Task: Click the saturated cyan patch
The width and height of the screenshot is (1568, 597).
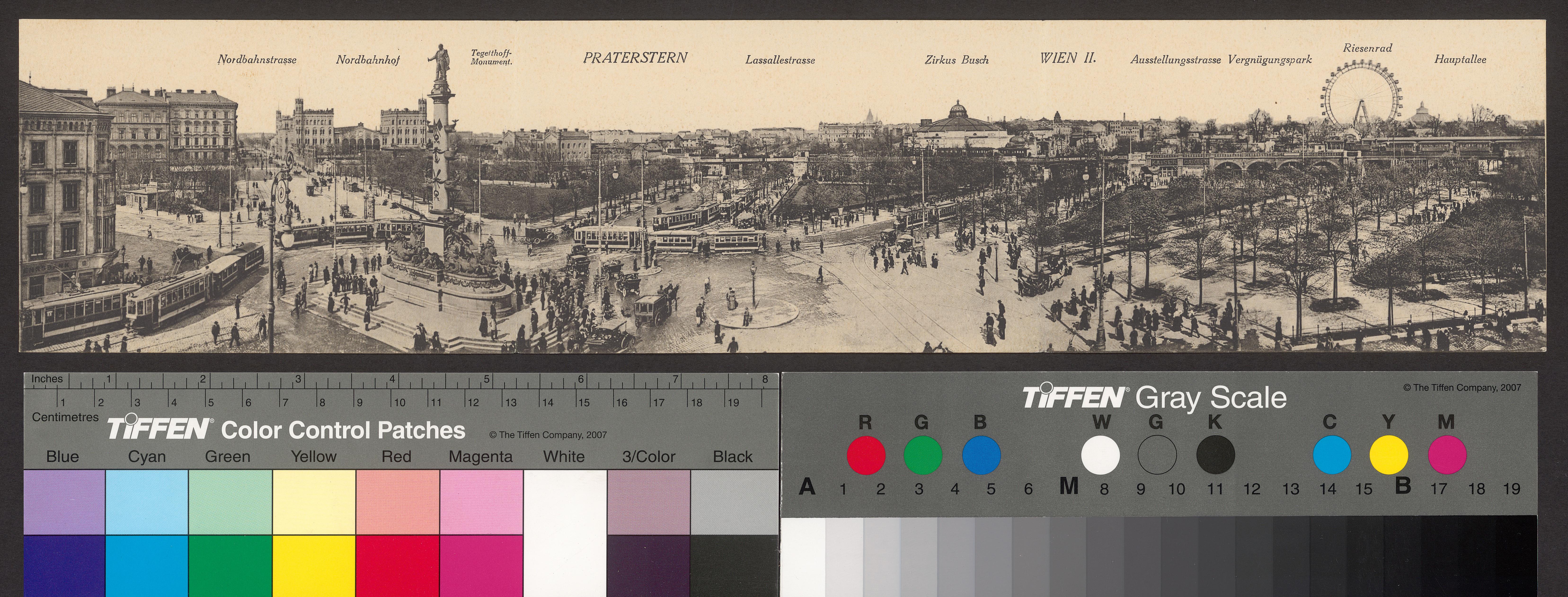Action: [147, 566]
